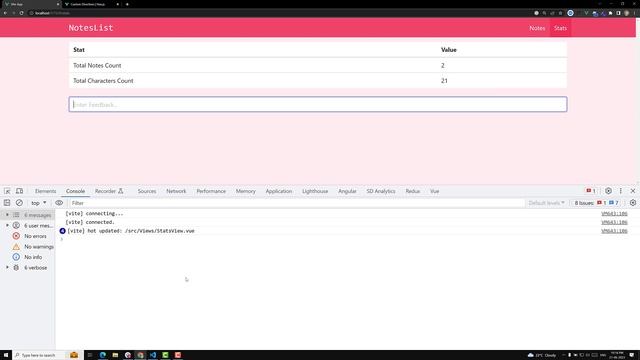This screenshot has width=640, height=360.
Task: Click the DevTools error count badge
Action: tap(591, 191)
